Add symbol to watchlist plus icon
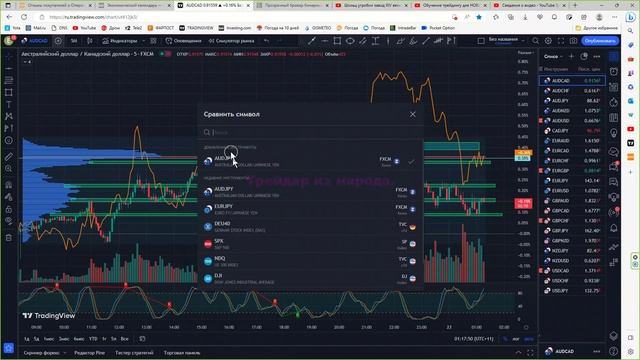Screen dimensions: 640x360 click(x=571, y=56)
